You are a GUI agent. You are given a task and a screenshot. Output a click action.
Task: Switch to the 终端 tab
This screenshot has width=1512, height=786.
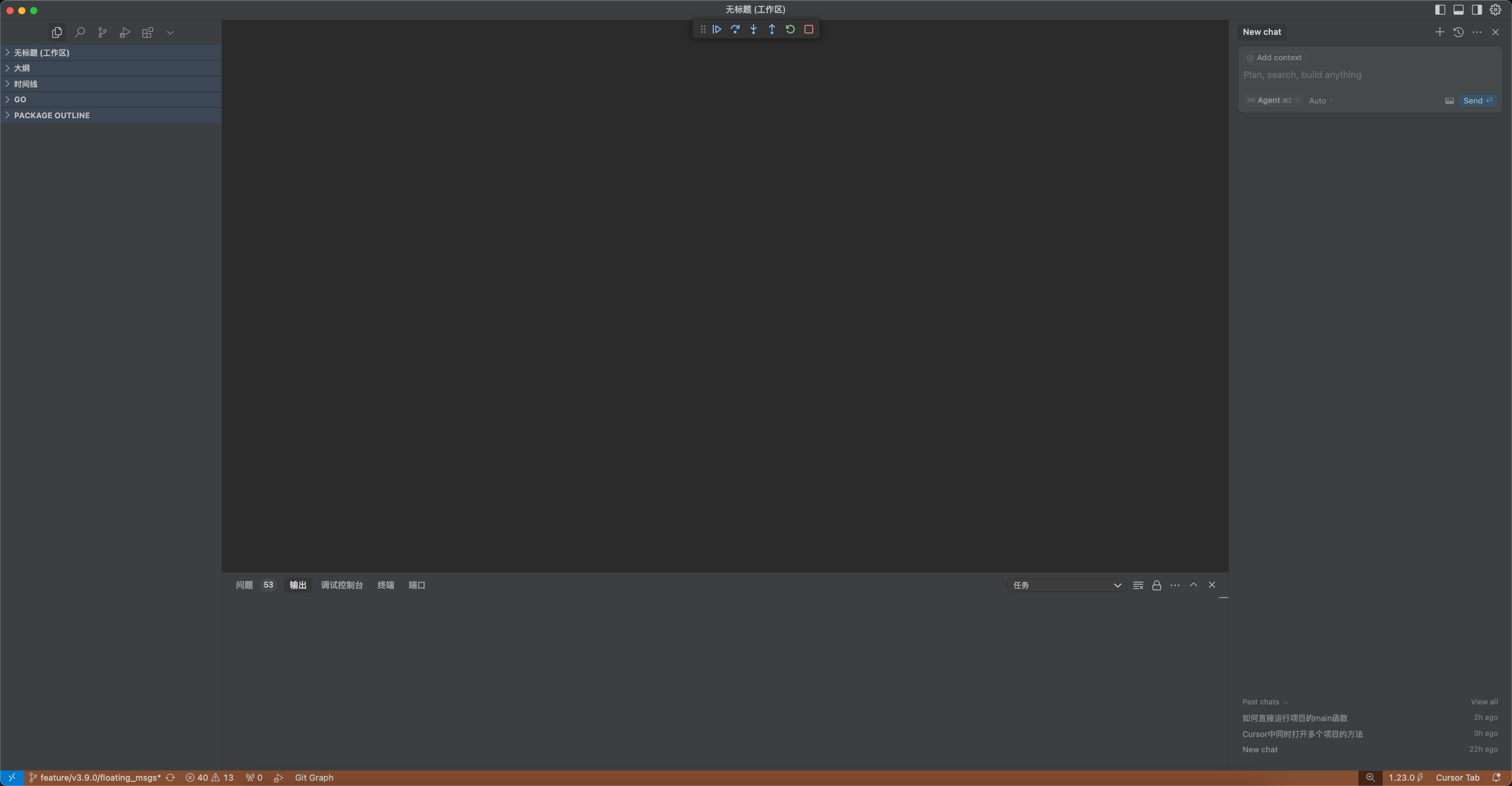click(386, 585)
